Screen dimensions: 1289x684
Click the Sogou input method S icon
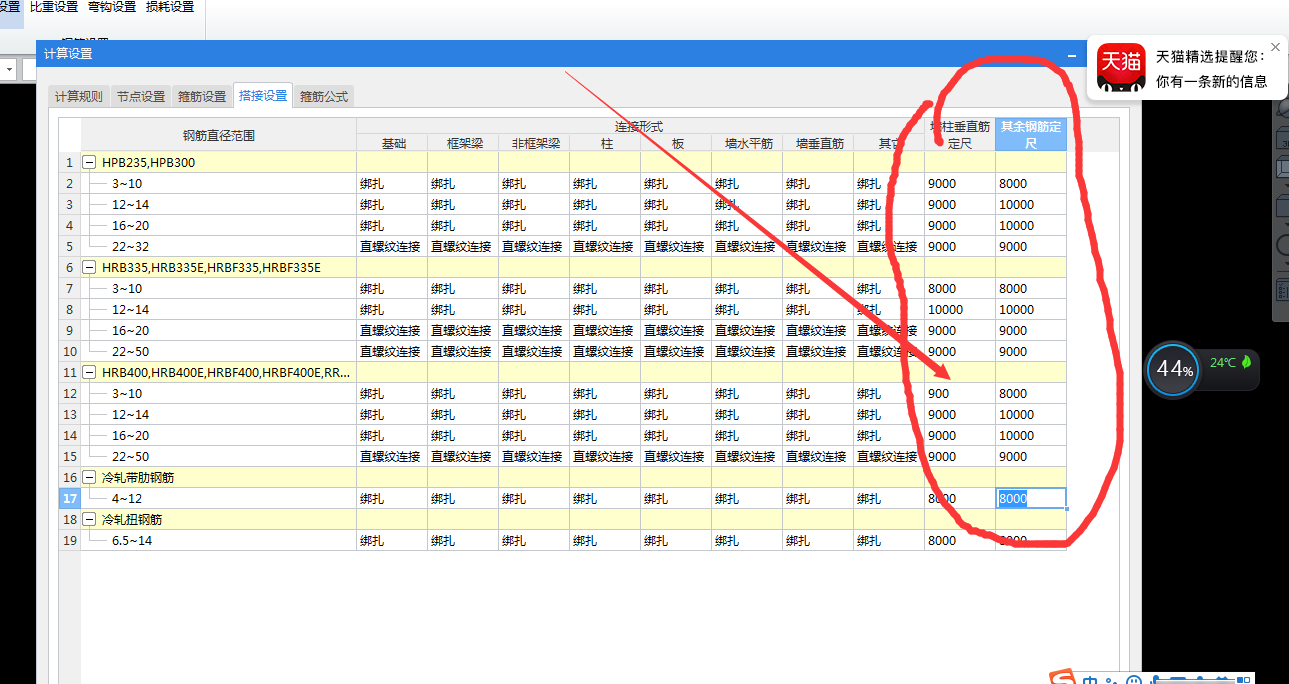point(1064,680)
